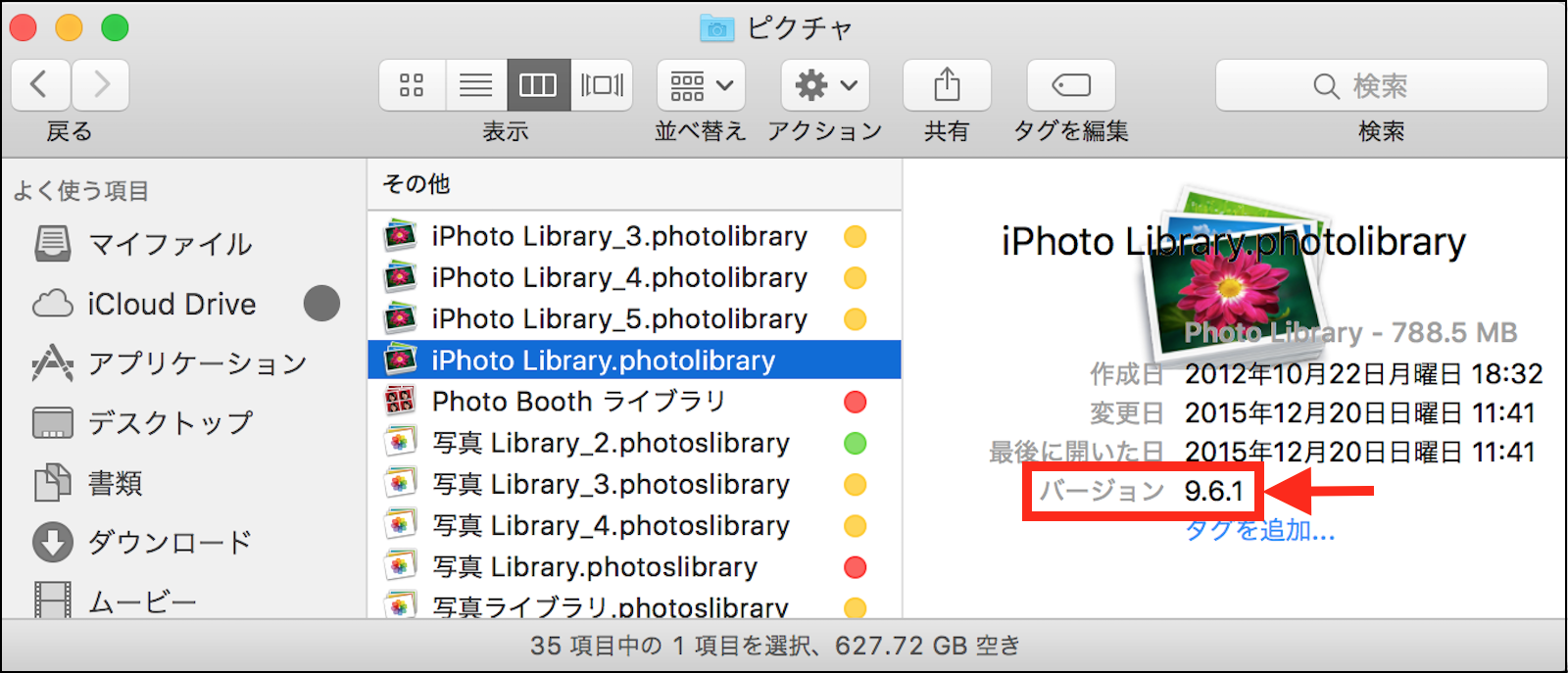
Task: Click red tag dot of Photo Booth ライブラリ
Action: click(855, 402)
